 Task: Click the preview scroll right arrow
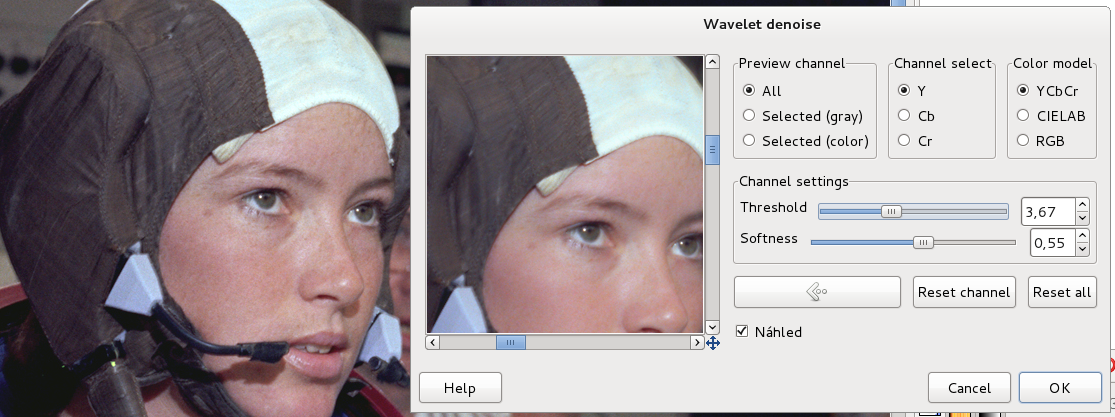pyautogui.click(x=697, y=342)
